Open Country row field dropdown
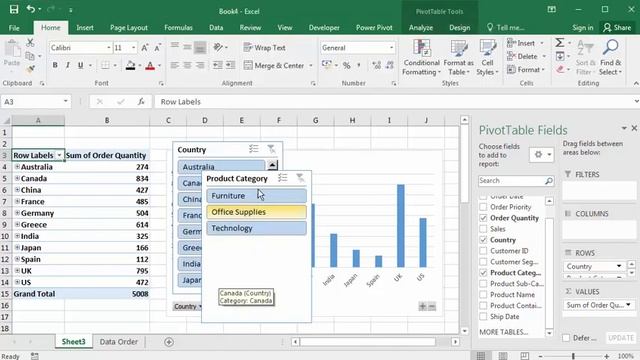This screenshot has width=640, height=360. point(619,266)
